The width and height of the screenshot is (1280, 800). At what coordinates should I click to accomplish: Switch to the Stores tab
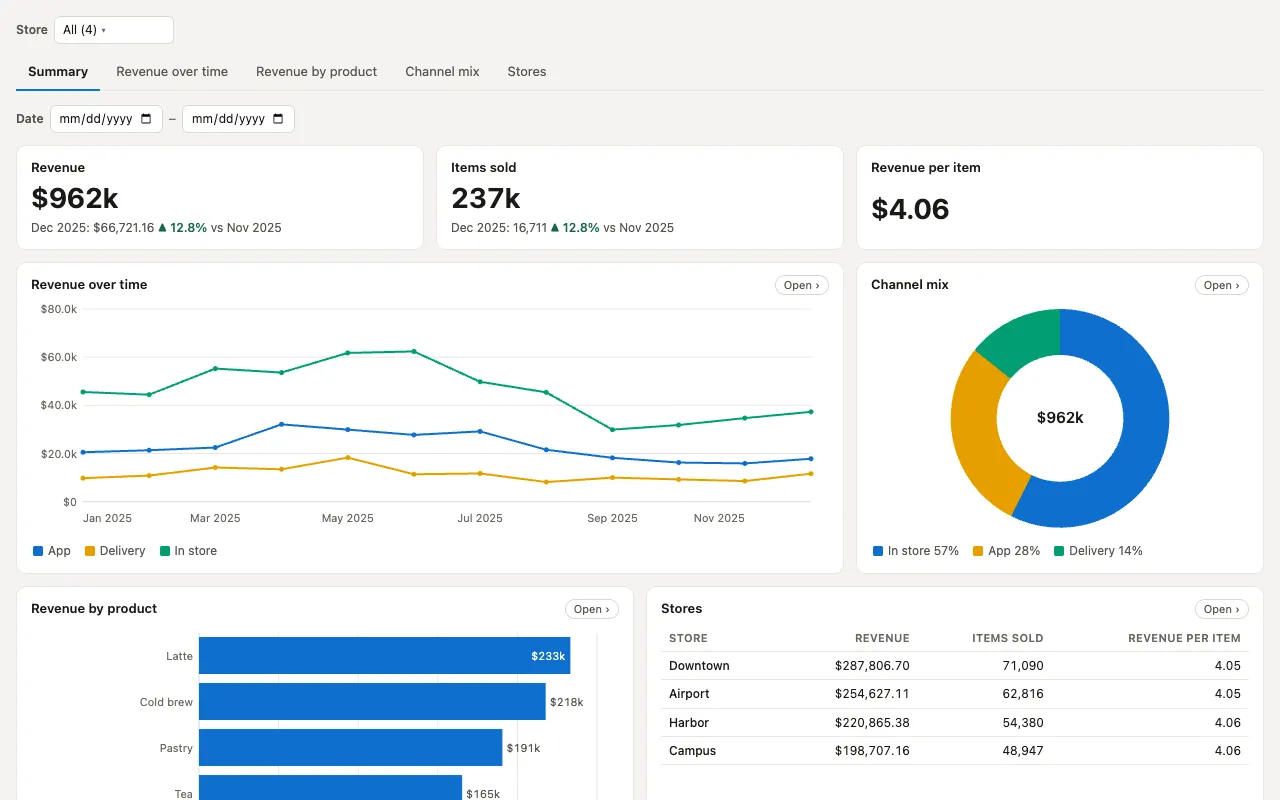point(527,72)
